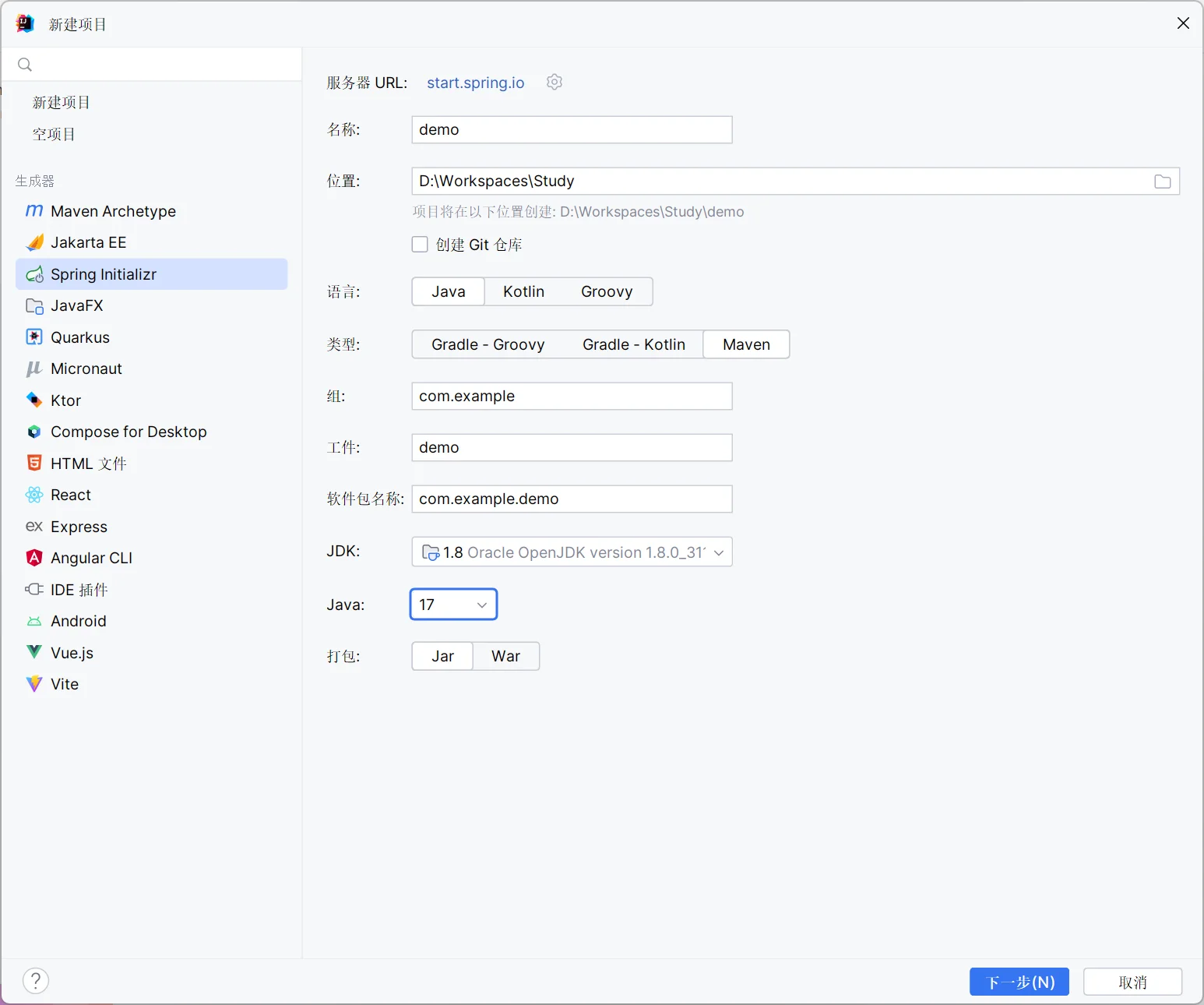
Task: Click the Maven Archetype generator icon
Action: point(34,211)
